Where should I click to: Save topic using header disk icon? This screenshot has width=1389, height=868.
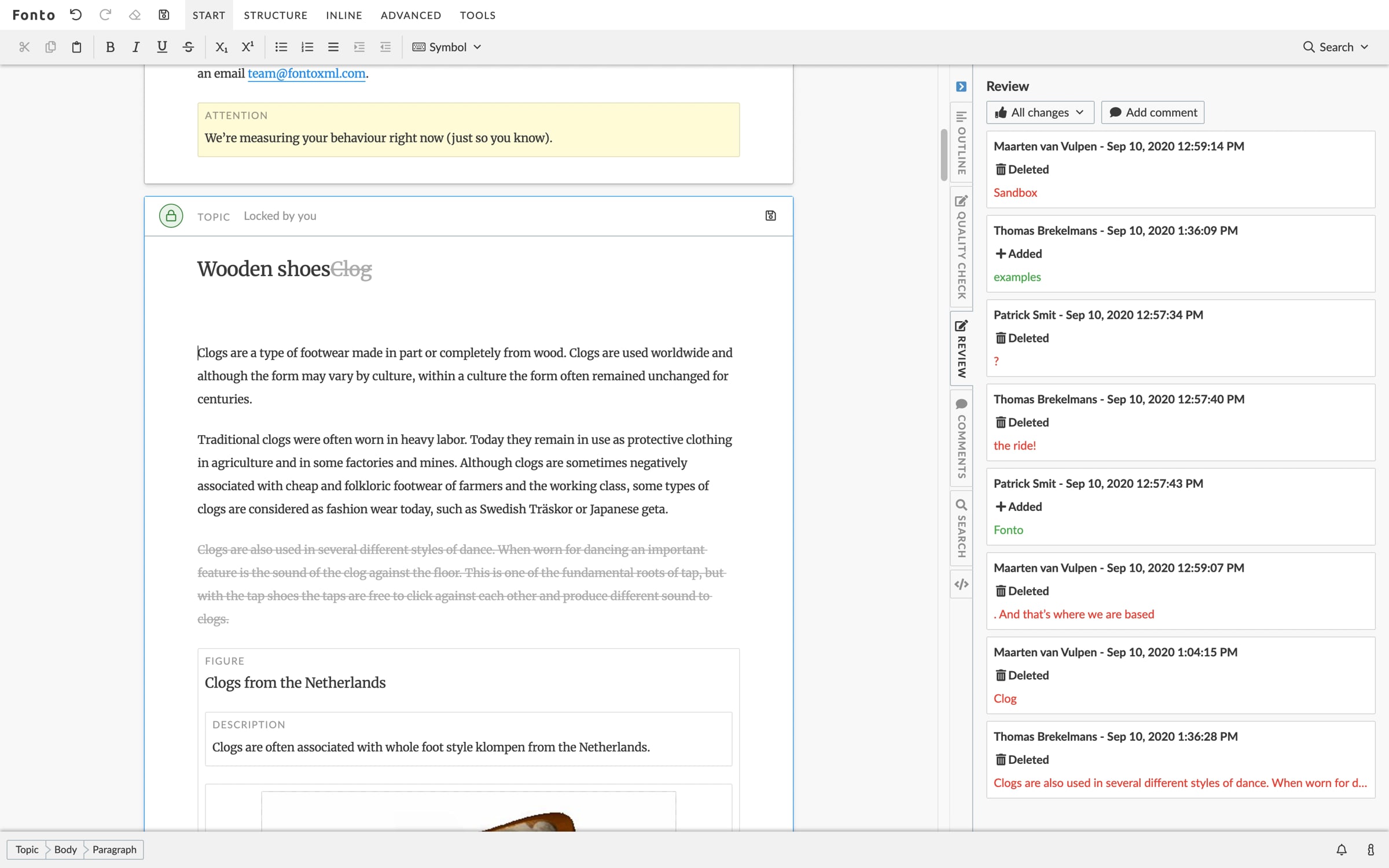(770, 216)
